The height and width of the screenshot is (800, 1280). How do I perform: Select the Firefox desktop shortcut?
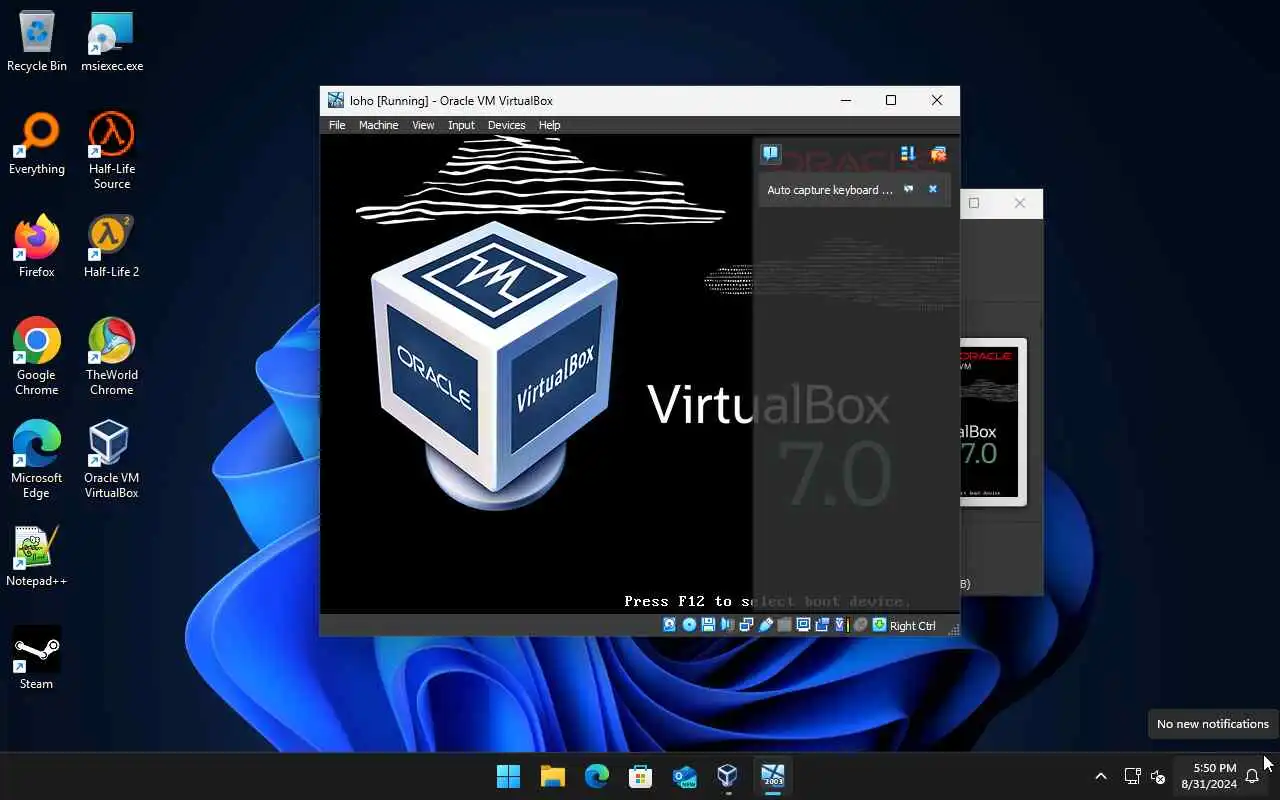click(37, 247)
